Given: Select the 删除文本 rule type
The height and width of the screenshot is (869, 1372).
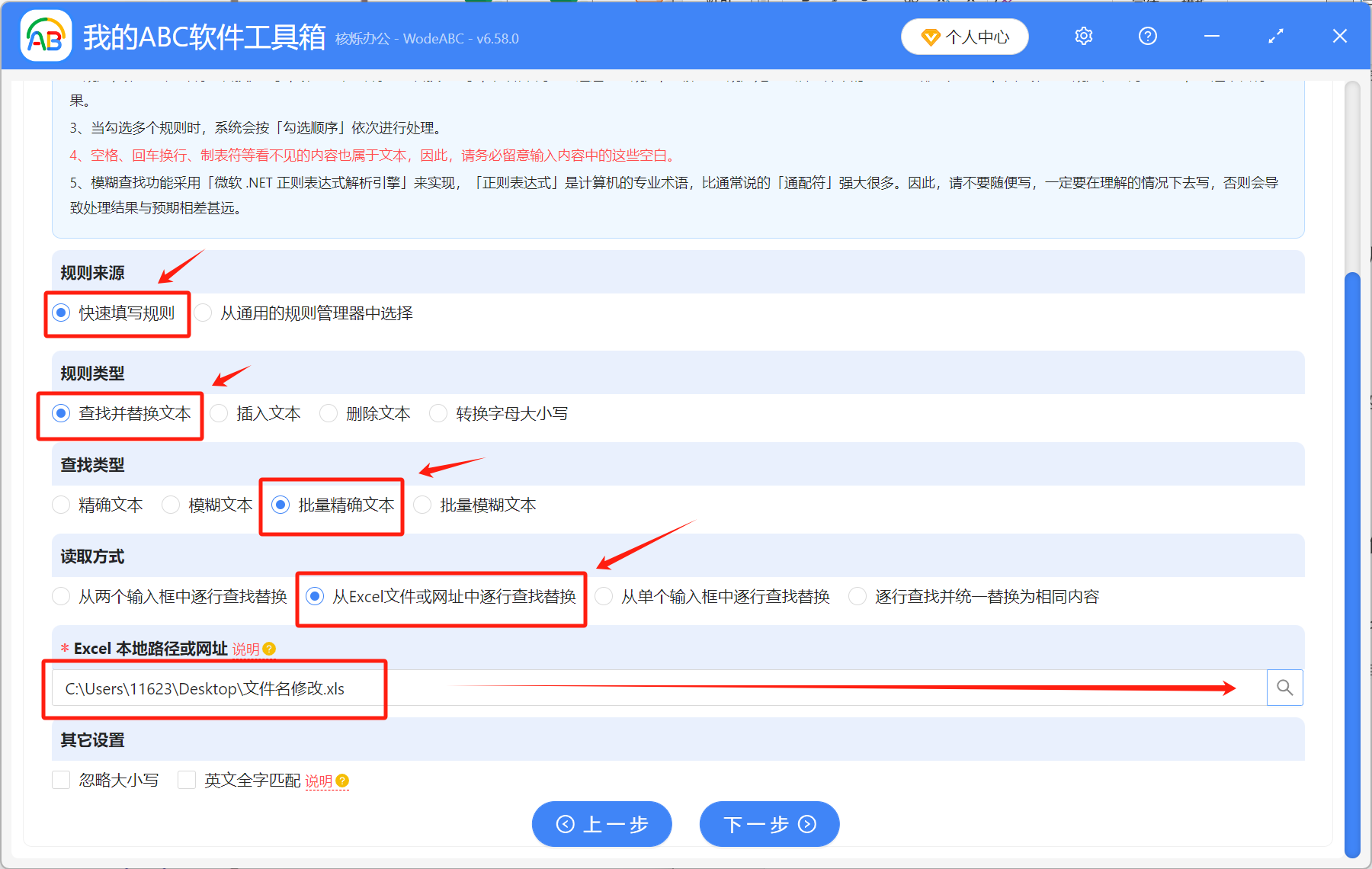Looking at the screenshot, I should pyautogui.click(x=328, y=412).
